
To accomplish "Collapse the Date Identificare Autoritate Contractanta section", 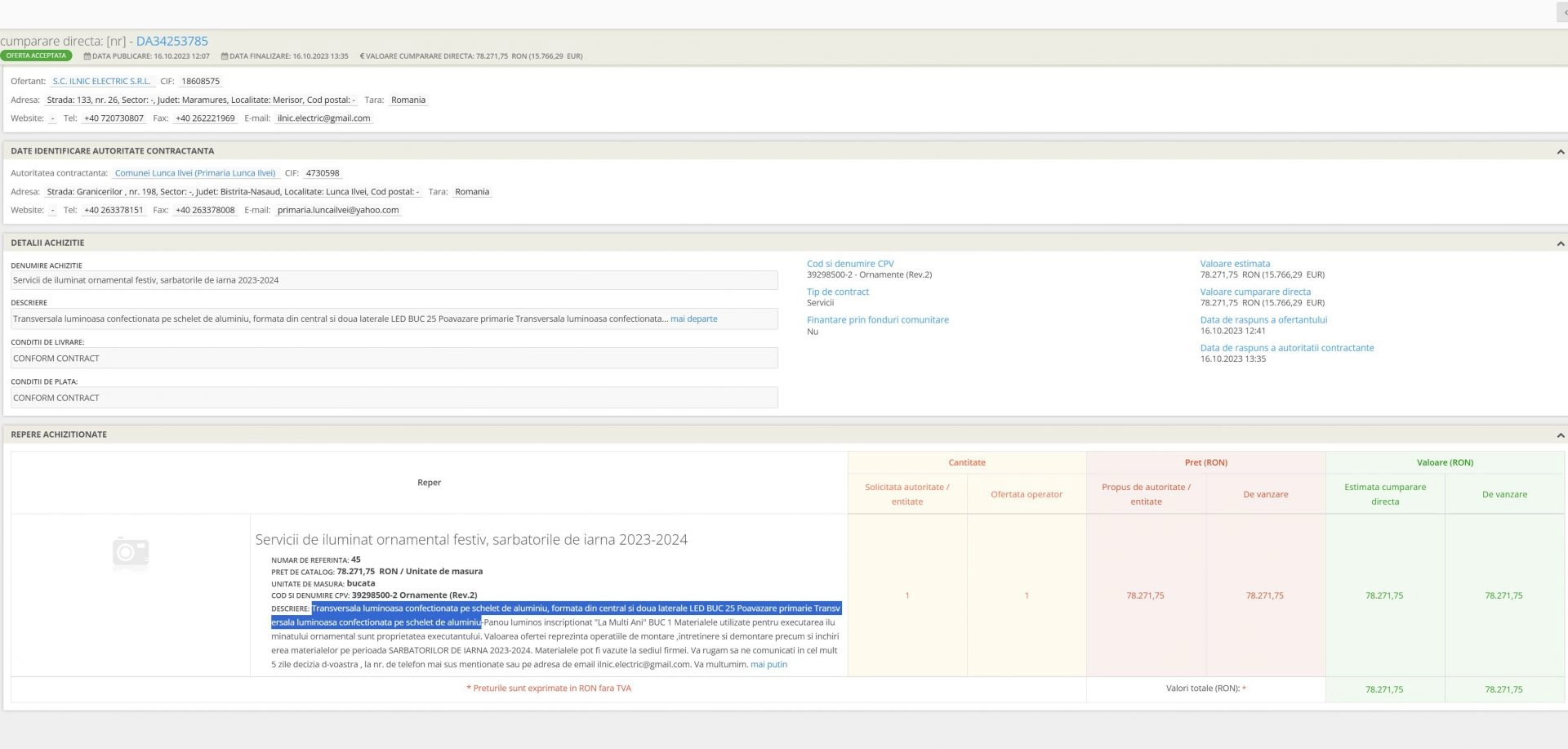I will point(1560,152).
